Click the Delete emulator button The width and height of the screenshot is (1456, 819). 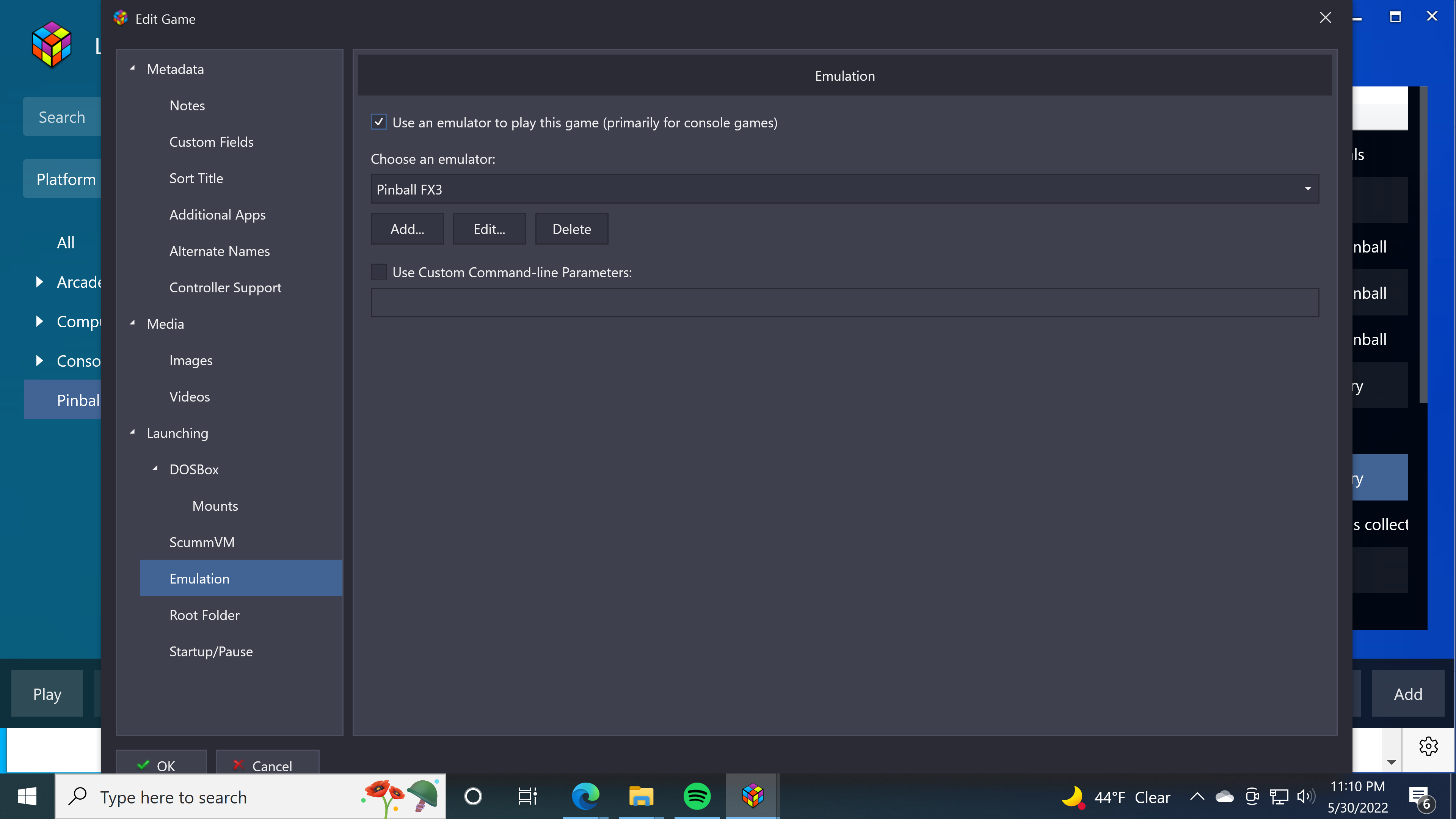coord(571,229)
